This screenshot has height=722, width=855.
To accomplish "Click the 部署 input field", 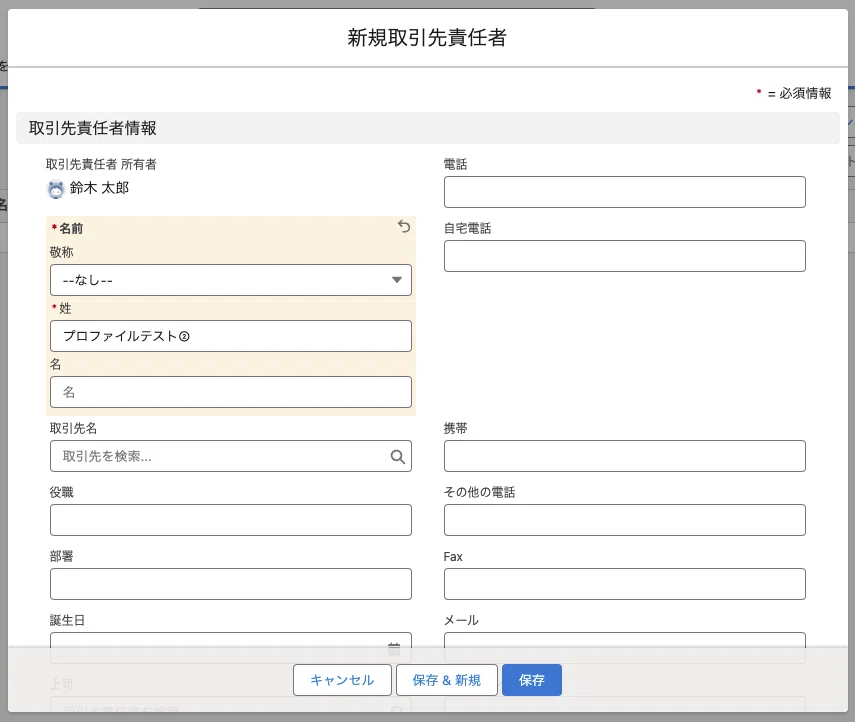I will tap(231, 584).
